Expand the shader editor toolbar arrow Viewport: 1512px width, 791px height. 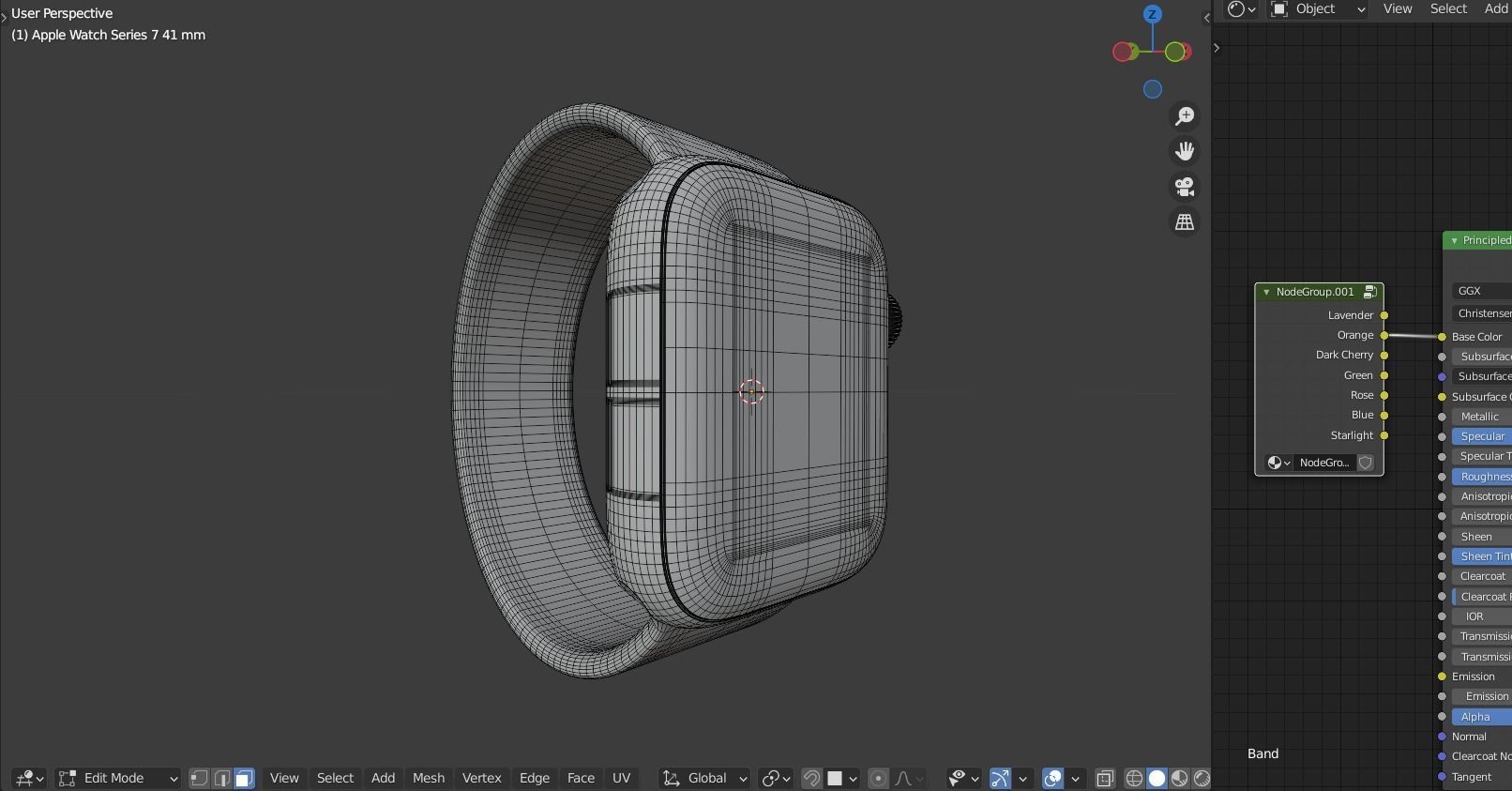1217,47
